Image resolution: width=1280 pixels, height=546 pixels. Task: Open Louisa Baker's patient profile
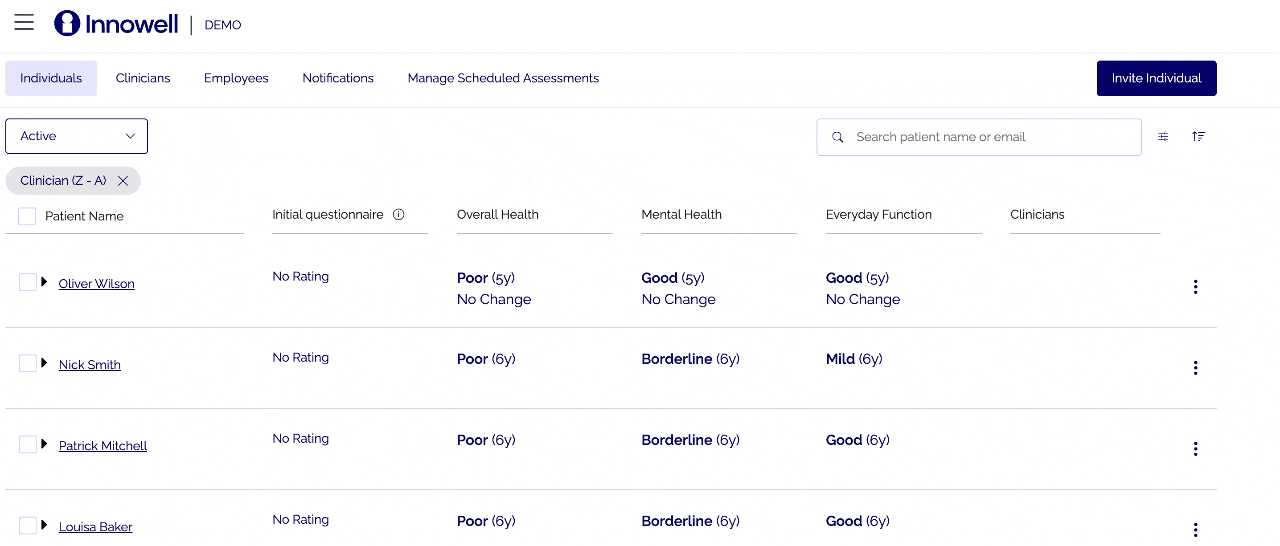click(x=95, y=527)
